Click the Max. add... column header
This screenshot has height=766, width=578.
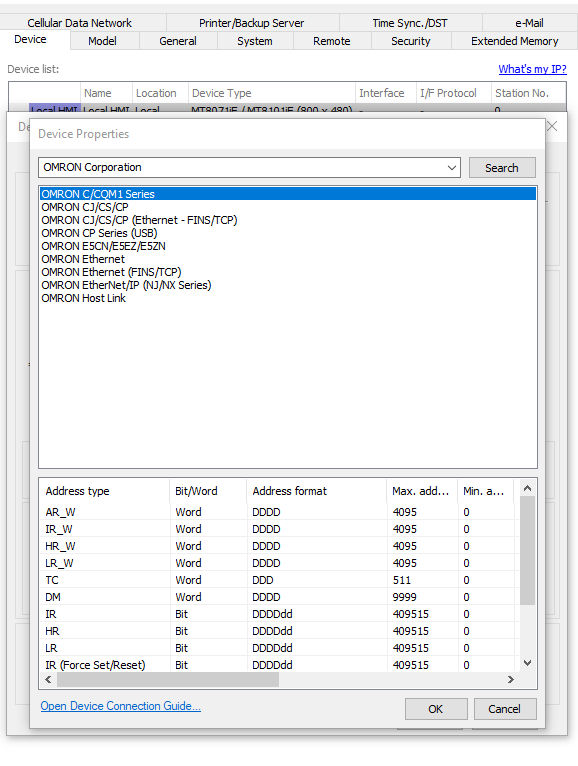[x=422, y=491]
